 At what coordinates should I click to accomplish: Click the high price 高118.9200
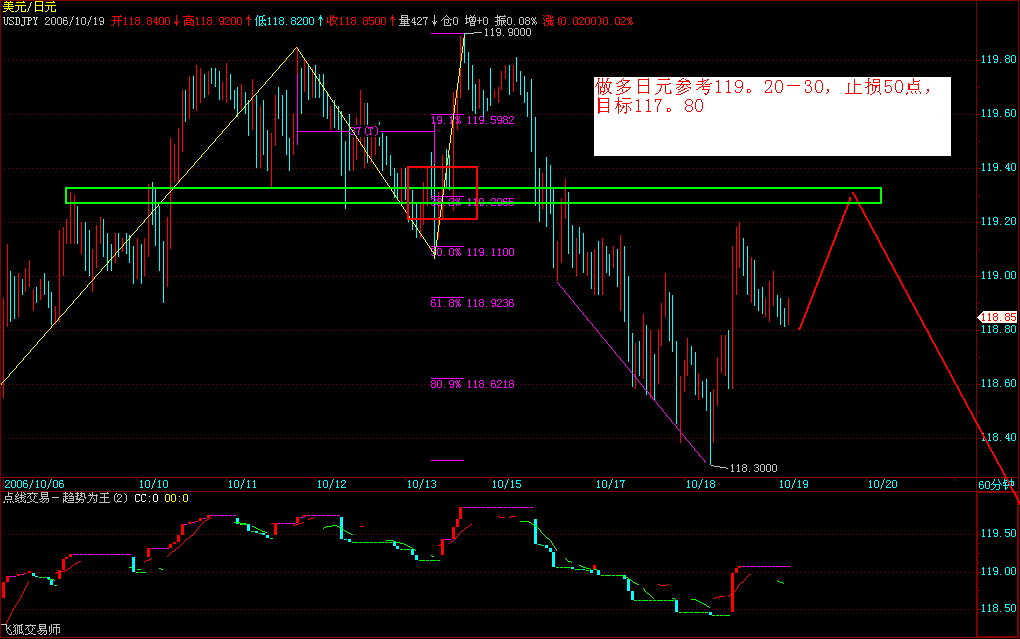[213, 21]
